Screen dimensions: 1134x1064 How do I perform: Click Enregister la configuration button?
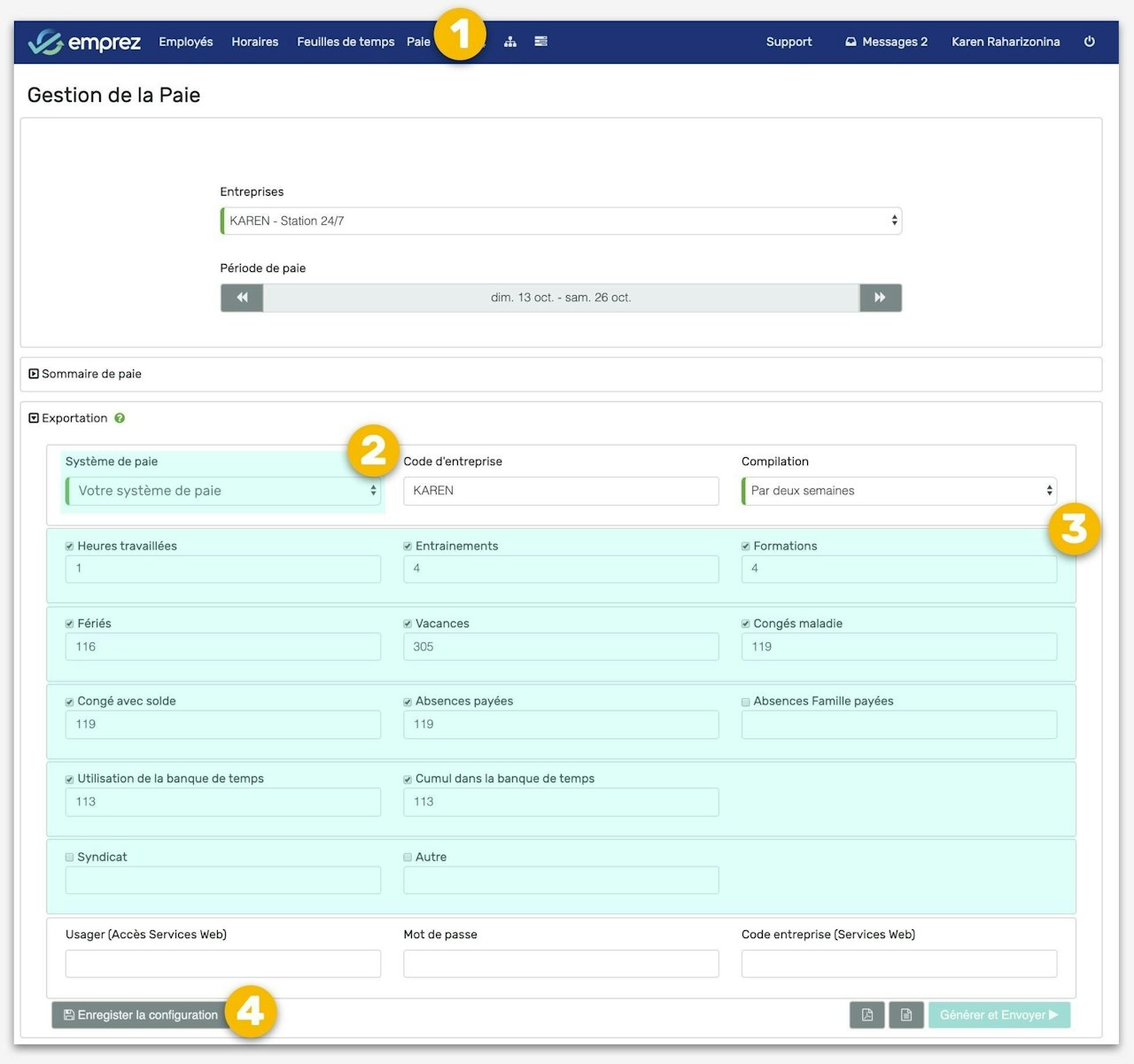(x=141, y=1015)
